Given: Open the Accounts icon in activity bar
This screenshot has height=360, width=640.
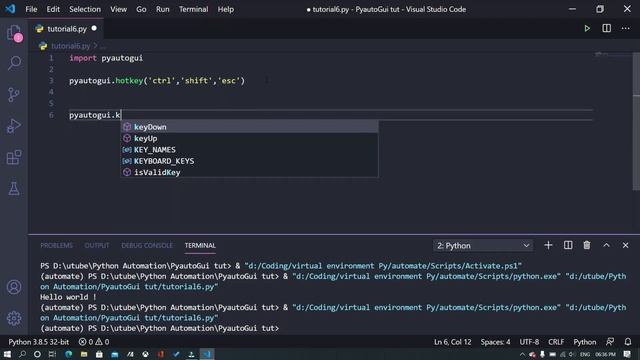Looking at the screenshot, I should point(14,287).
